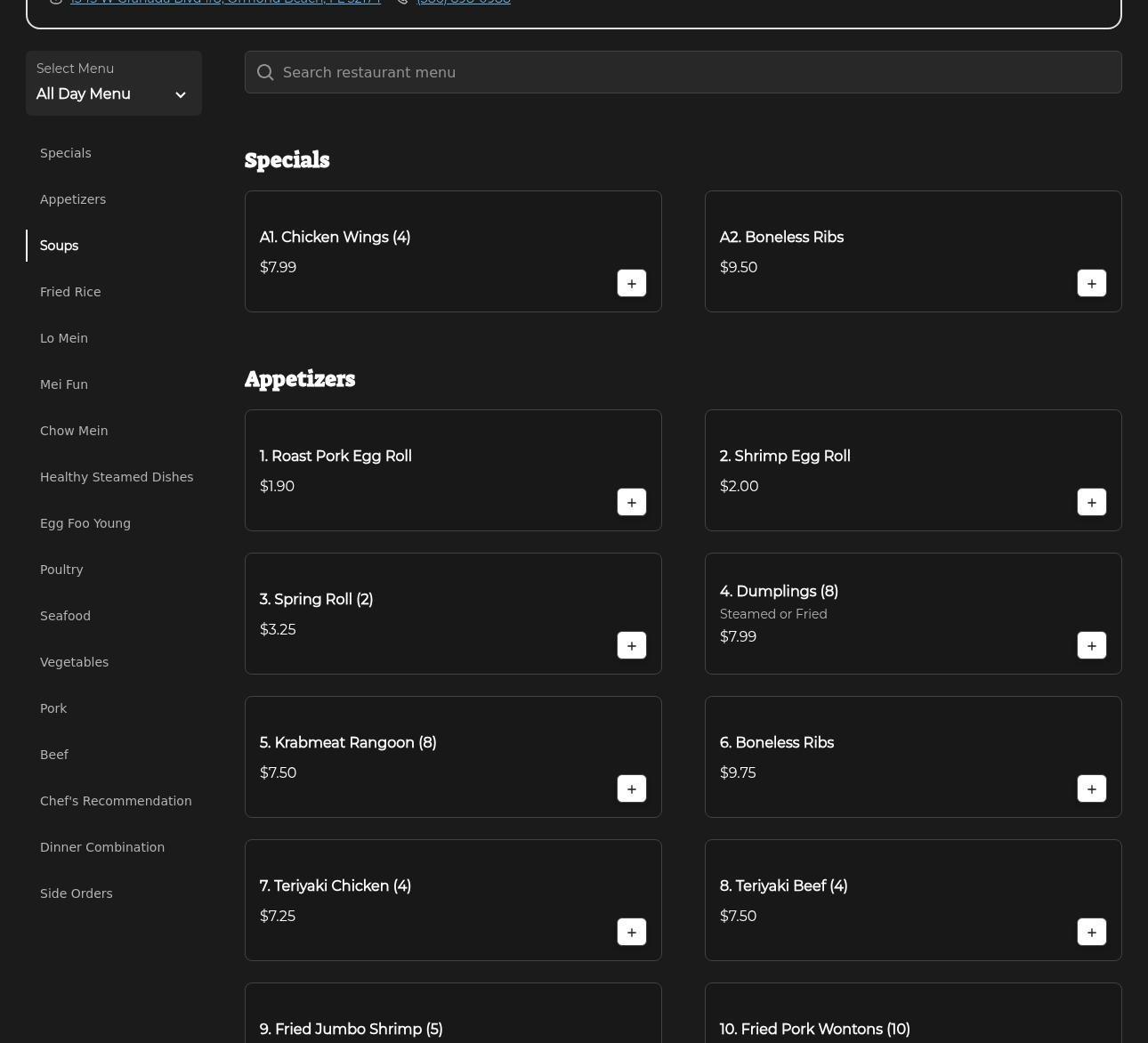
Task: Jump to Soups category
Action: tap(59, 246)
